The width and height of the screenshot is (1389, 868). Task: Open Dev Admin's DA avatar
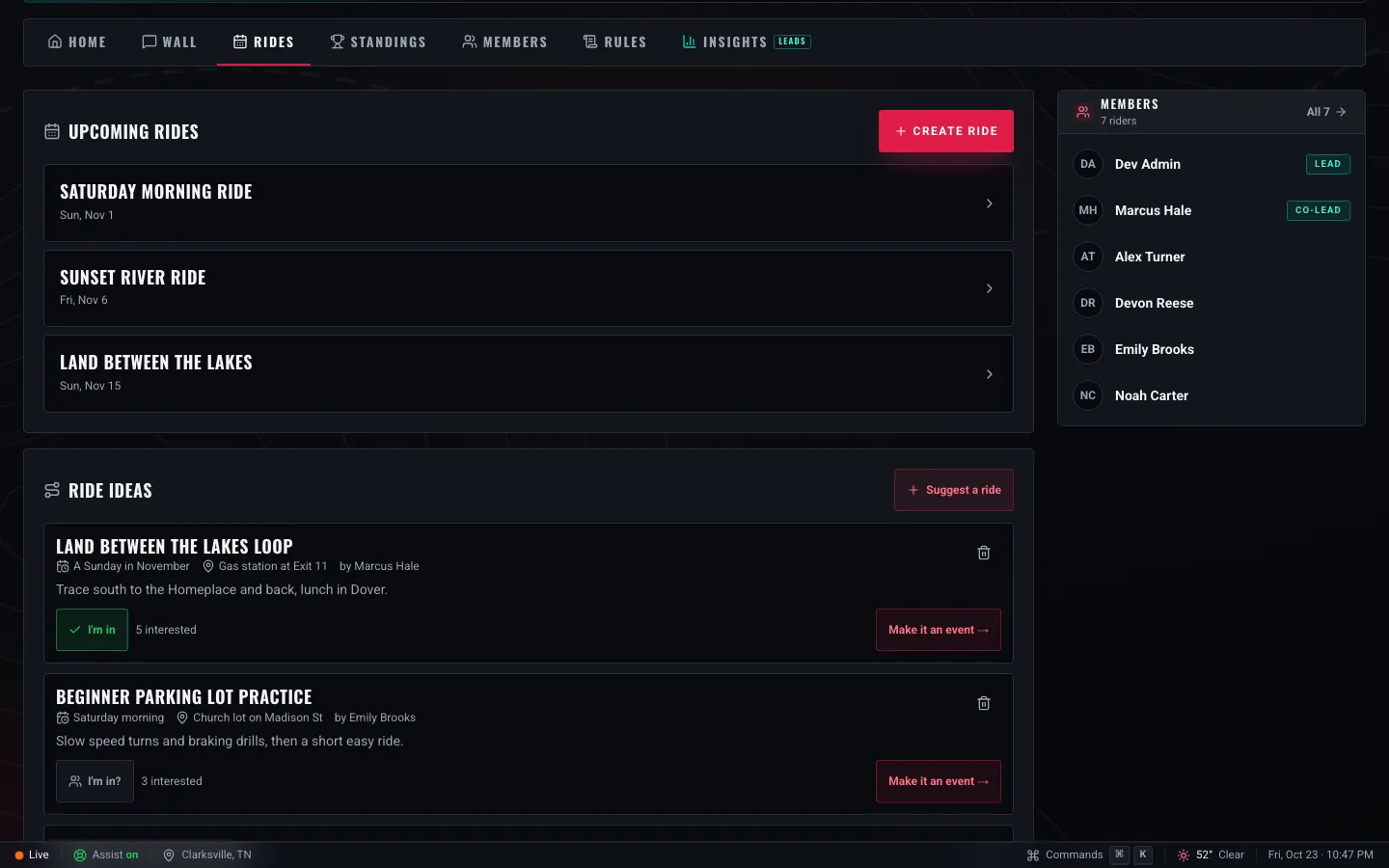(1088, 164)
